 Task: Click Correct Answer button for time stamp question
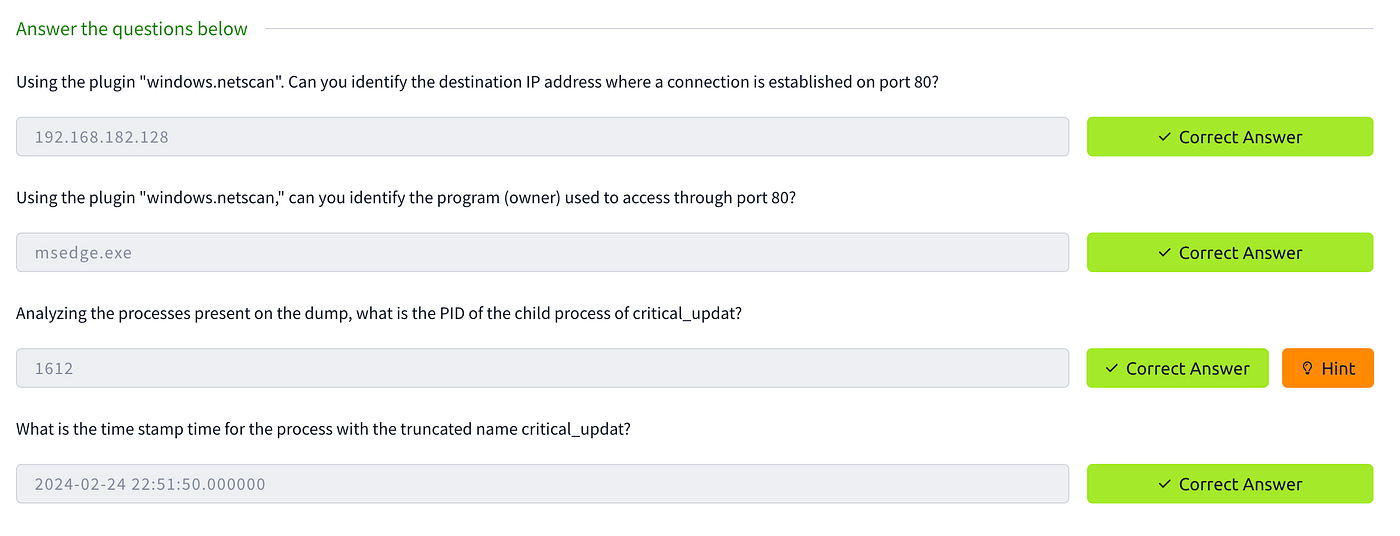pyautogui.click(x=1230, y=484)
